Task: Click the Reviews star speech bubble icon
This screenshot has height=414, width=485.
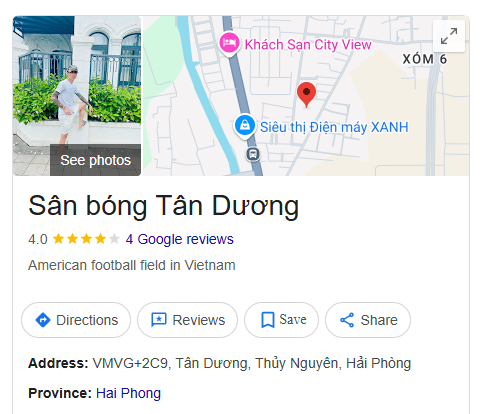Action: (x=159, y=320)
